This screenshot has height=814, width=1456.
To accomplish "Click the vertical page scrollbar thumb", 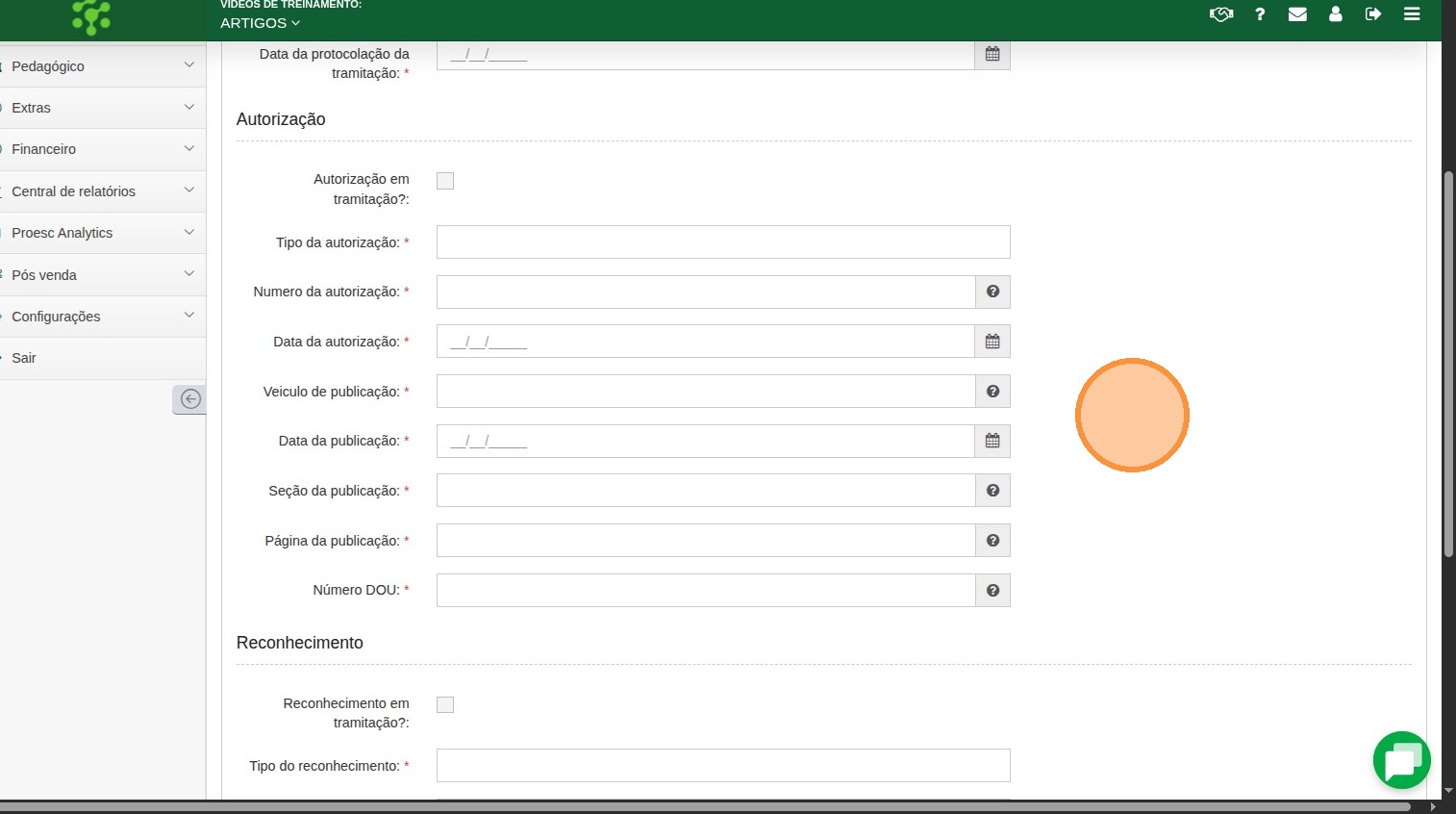I will point(1448,364).
